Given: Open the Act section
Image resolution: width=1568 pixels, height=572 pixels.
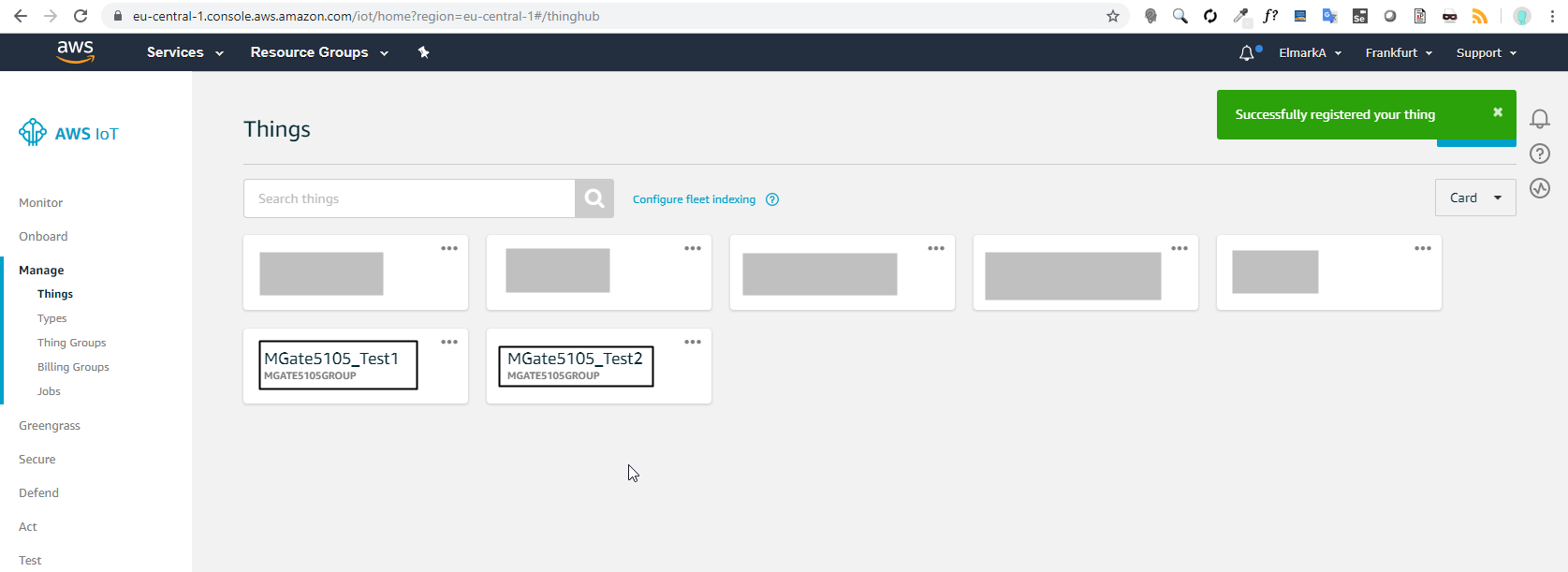Looking at the screenshot, I should click(x=28, y=526).
